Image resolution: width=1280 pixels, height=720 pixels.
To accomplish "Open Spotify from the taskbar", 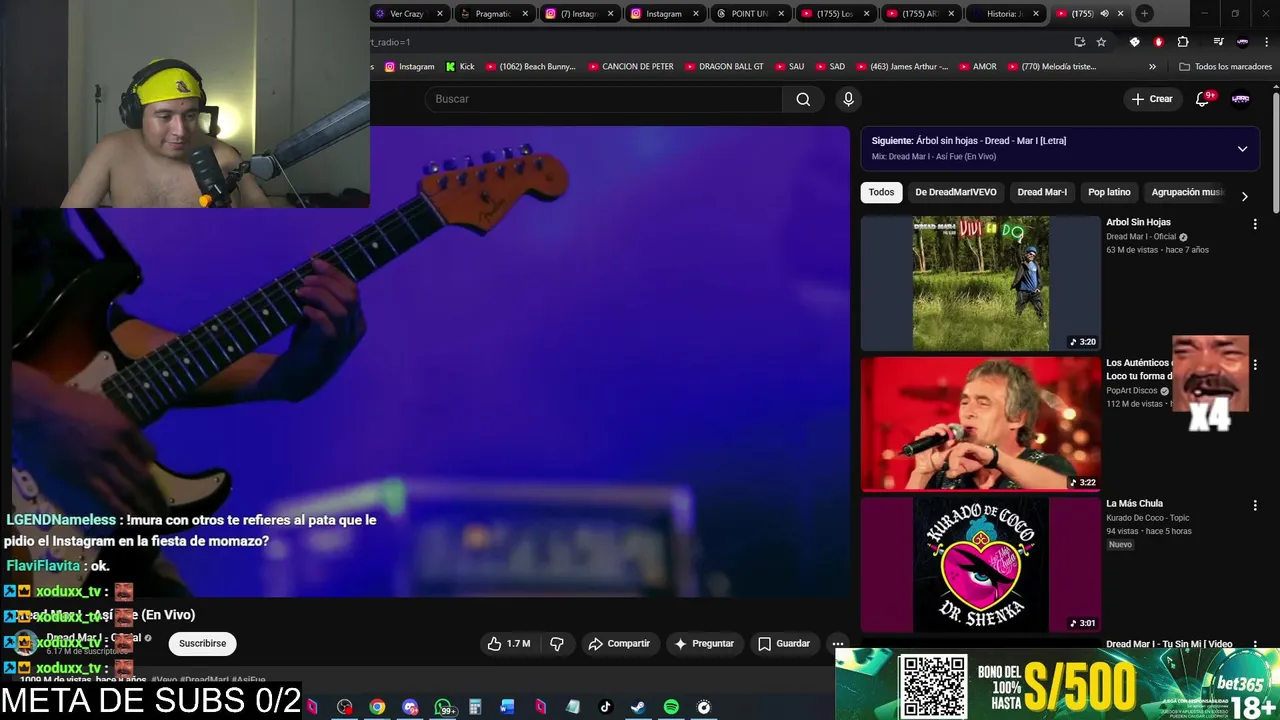I will coord(671,707).
